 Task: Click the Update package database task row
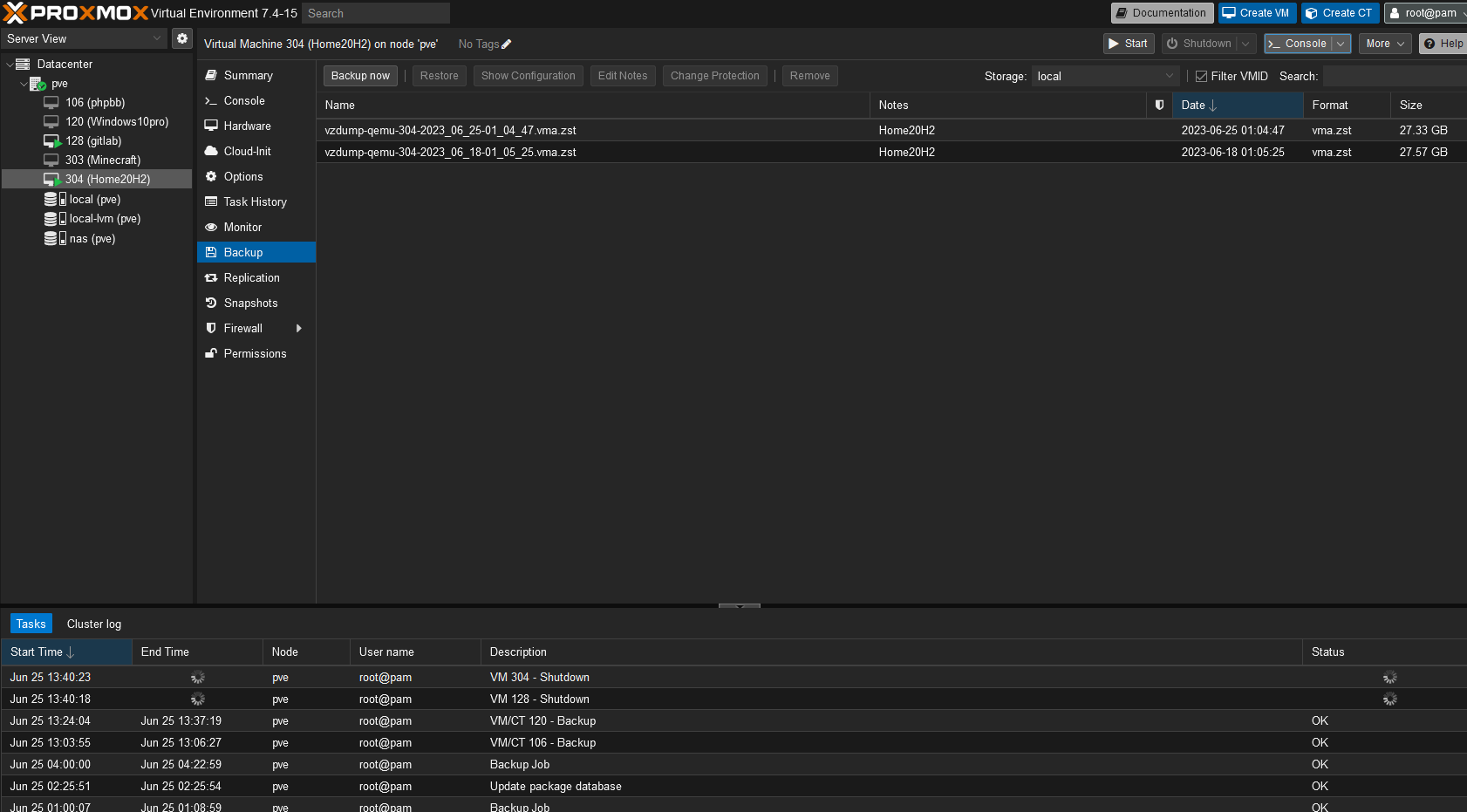[733, 786]
